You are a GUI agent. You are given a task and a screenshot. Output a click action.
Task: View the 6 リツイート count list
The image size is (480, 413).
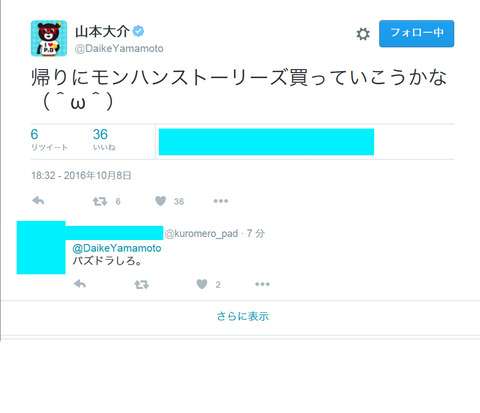coord(49,140)
